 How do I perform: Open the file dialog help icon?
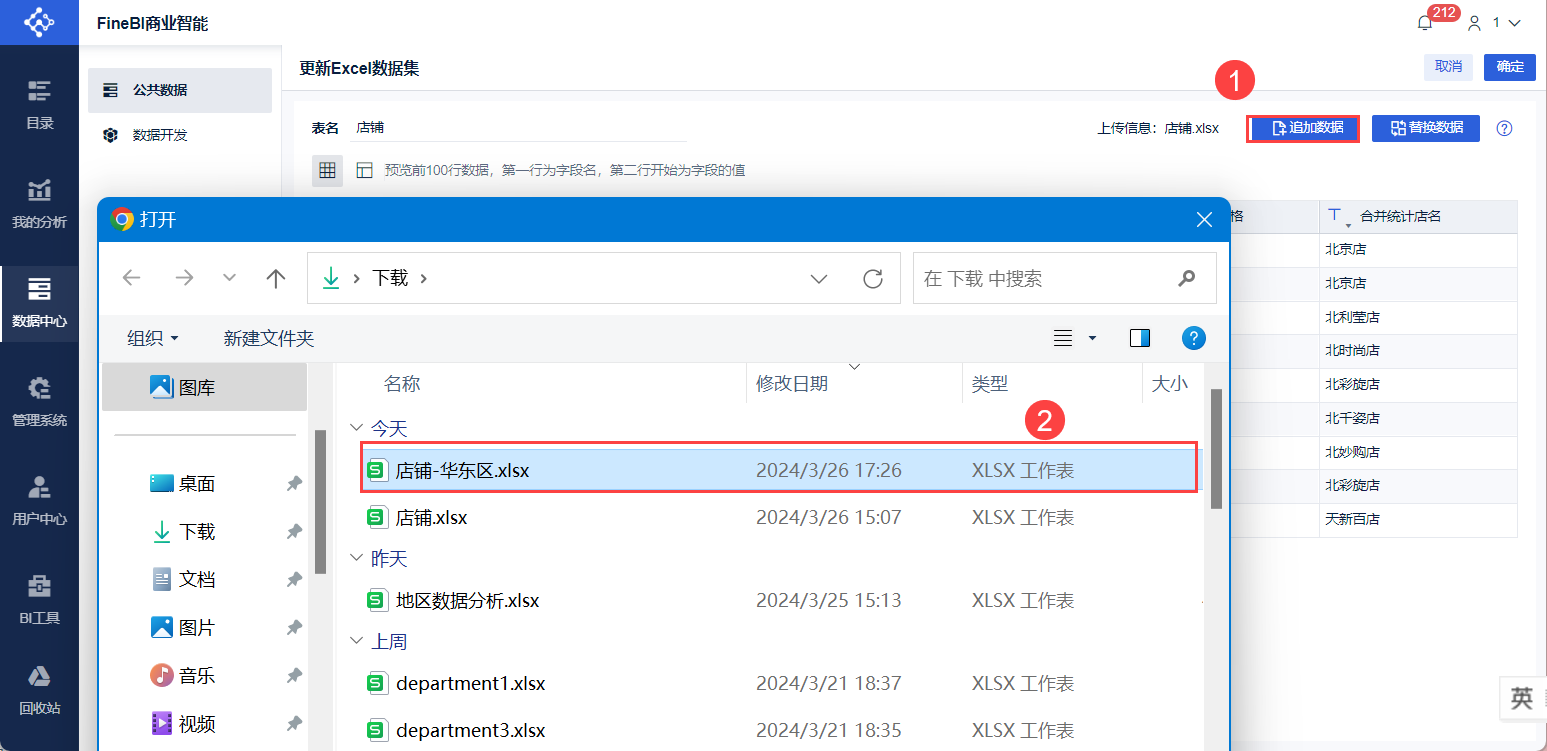point(1193,338)
